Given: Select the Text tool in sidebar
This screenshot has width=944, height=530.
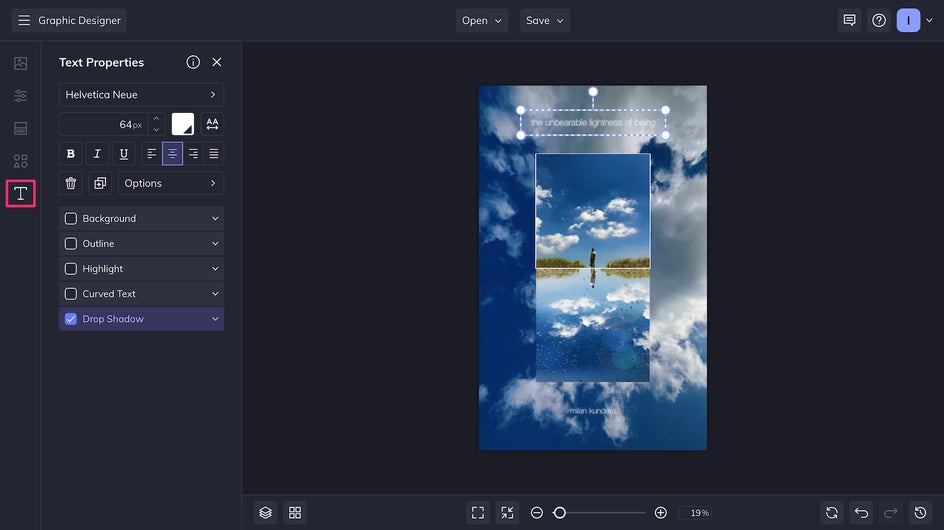Looking at the screenshot, I should pyautogui.click(x=20, y=193).
